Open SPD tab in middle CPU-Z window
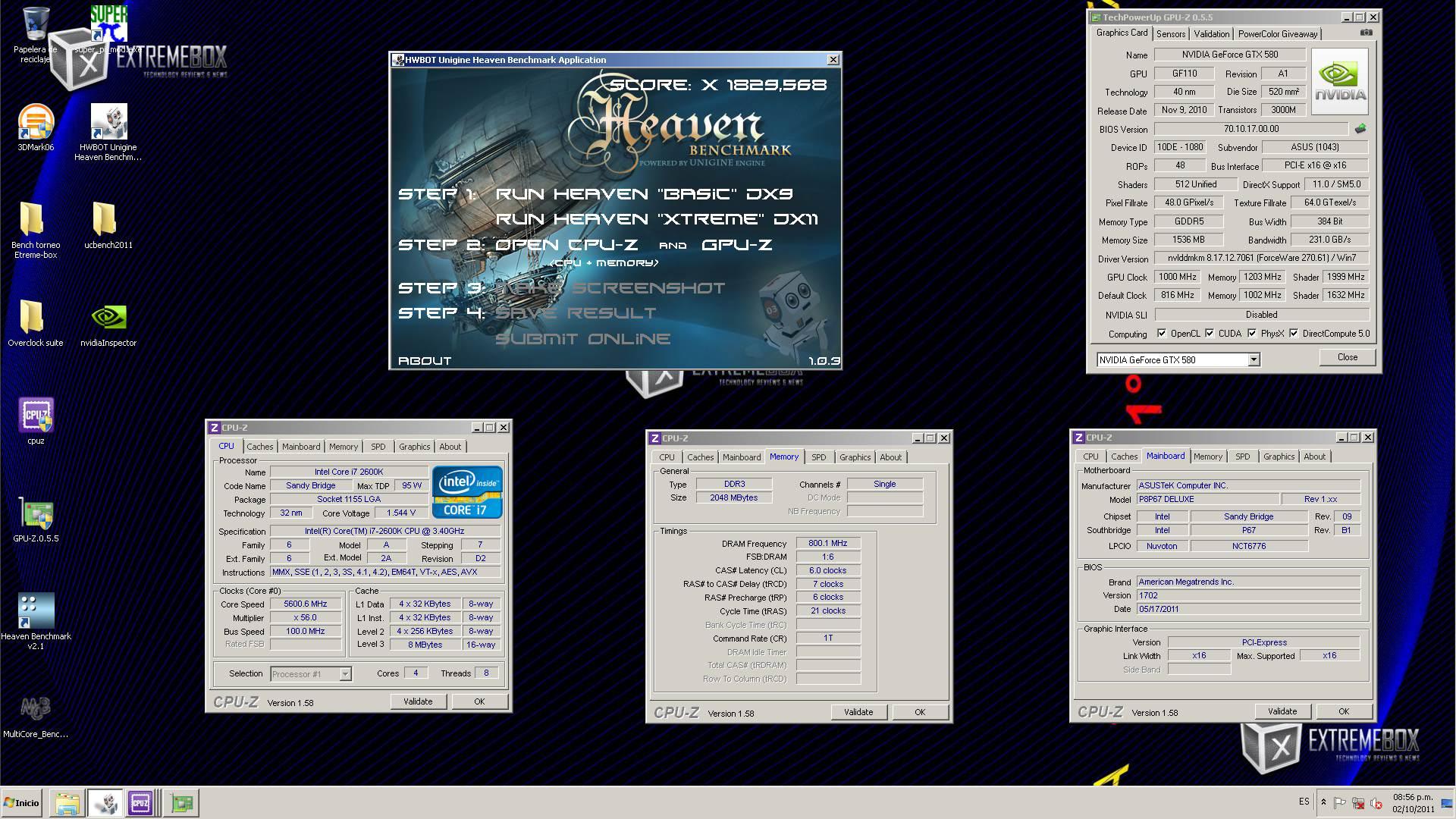 pyautogui.click(x=818, y=457)
